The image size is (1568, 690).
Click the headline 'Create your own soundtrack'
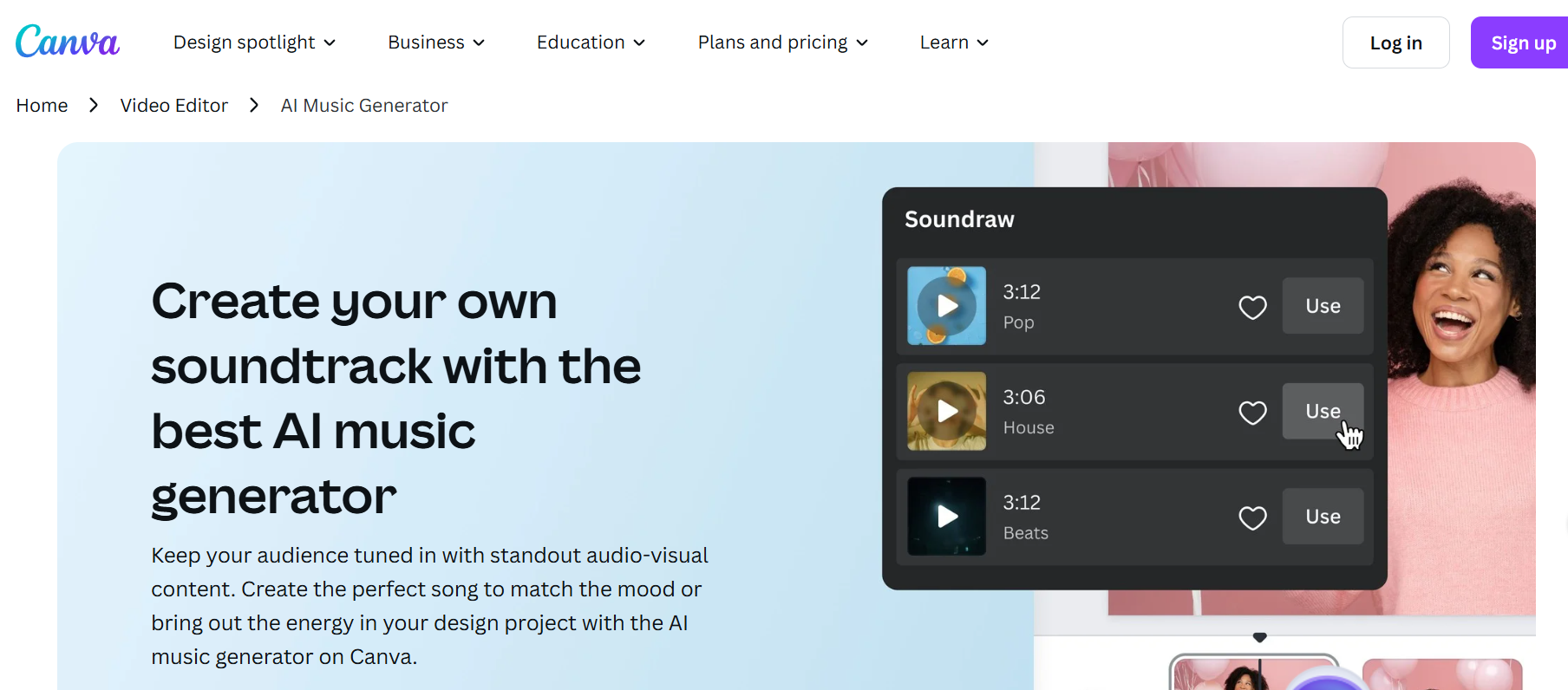[395, 399]
